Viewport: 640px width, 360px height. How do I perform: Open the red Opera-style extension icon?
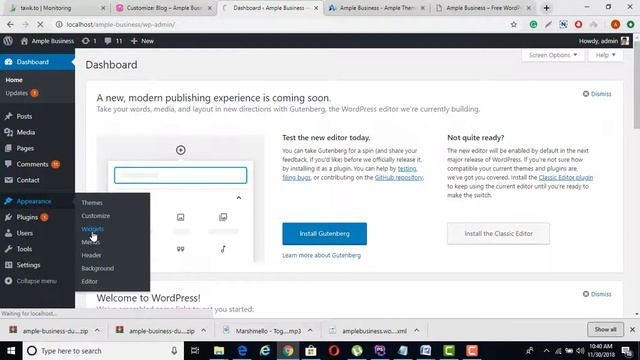[x=578, y=24]
